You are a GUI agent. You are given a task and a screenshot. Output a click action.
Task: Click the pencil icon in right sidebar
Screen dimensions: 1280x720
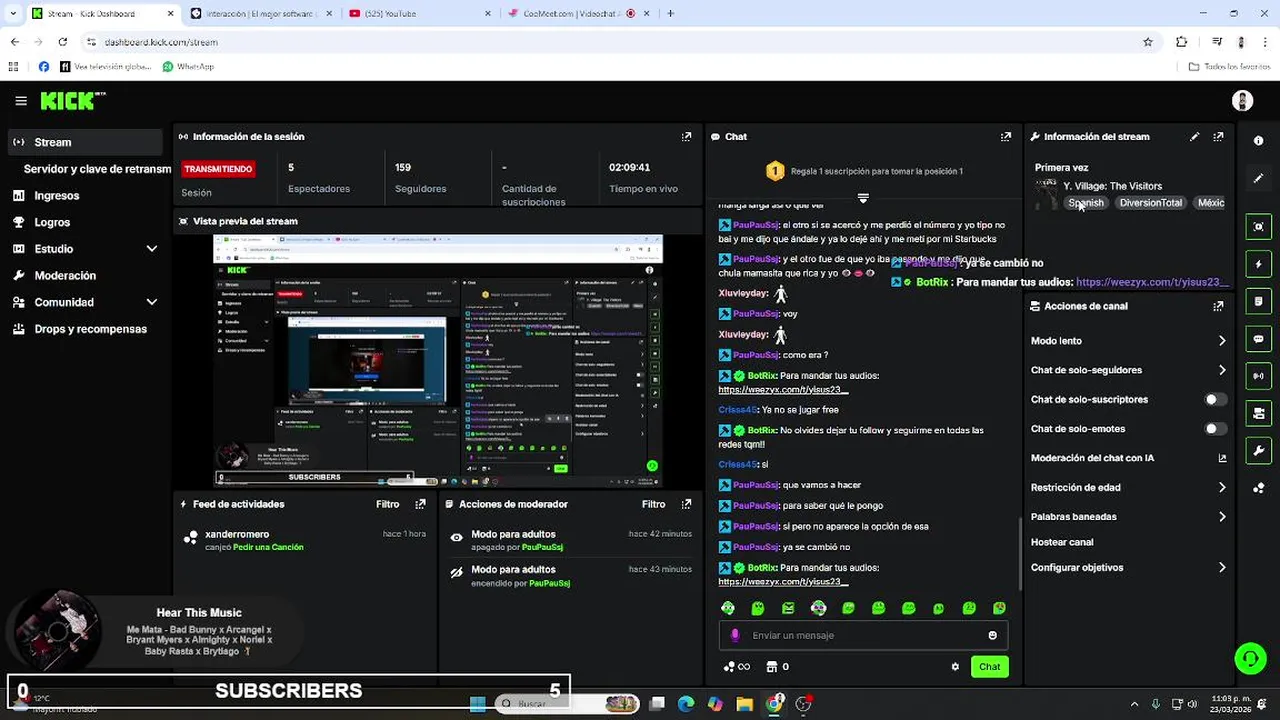(1258, 178)
